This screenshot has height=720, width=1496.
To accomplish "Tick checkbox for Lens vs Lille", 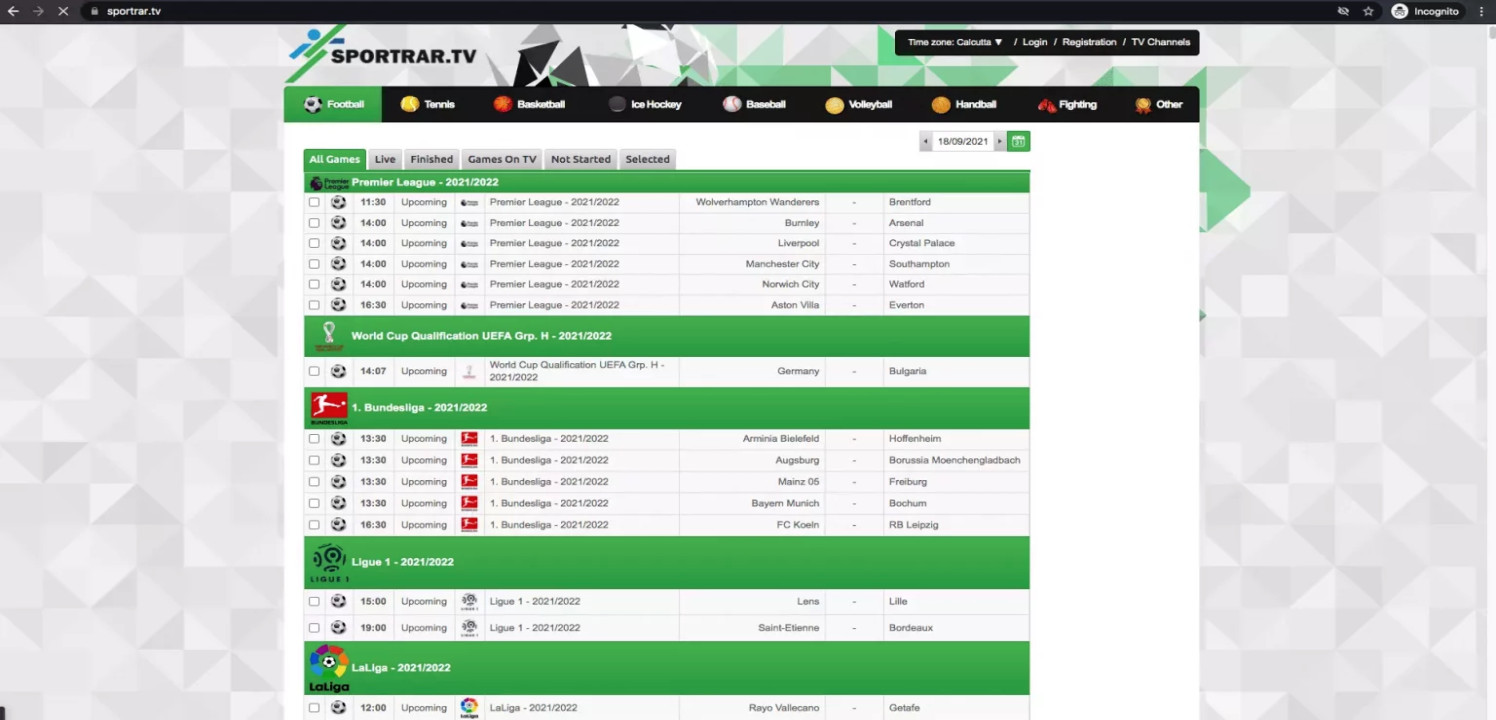I will (x=314, y=601).
